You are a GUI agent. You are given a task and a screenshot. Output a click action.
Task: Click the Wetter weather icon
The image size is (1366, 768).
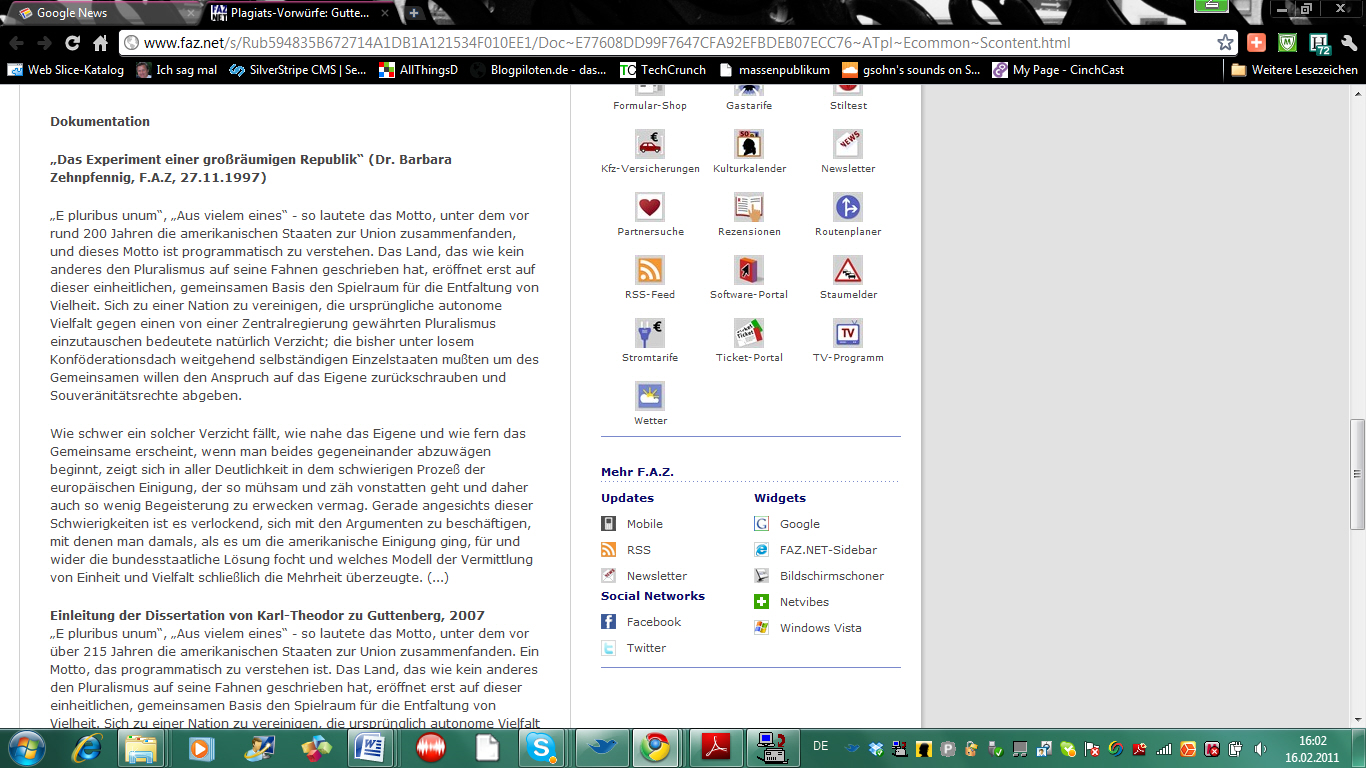649,396
